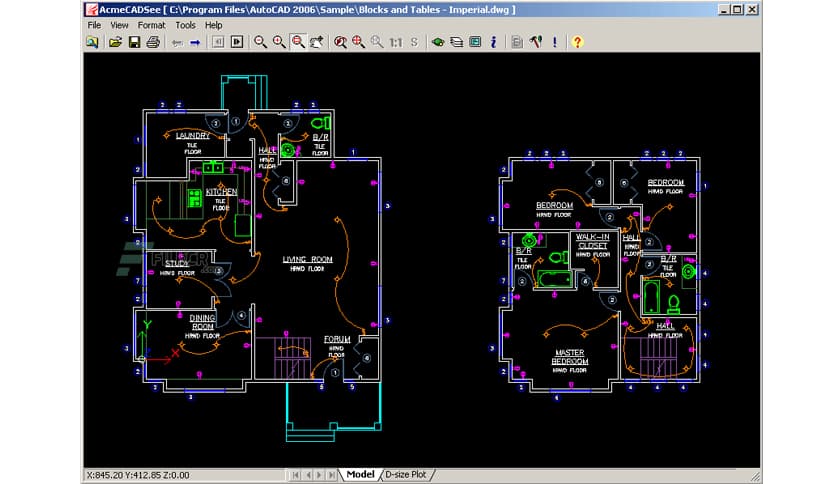Click the Open file folder icon

click(x=115, y=42)
